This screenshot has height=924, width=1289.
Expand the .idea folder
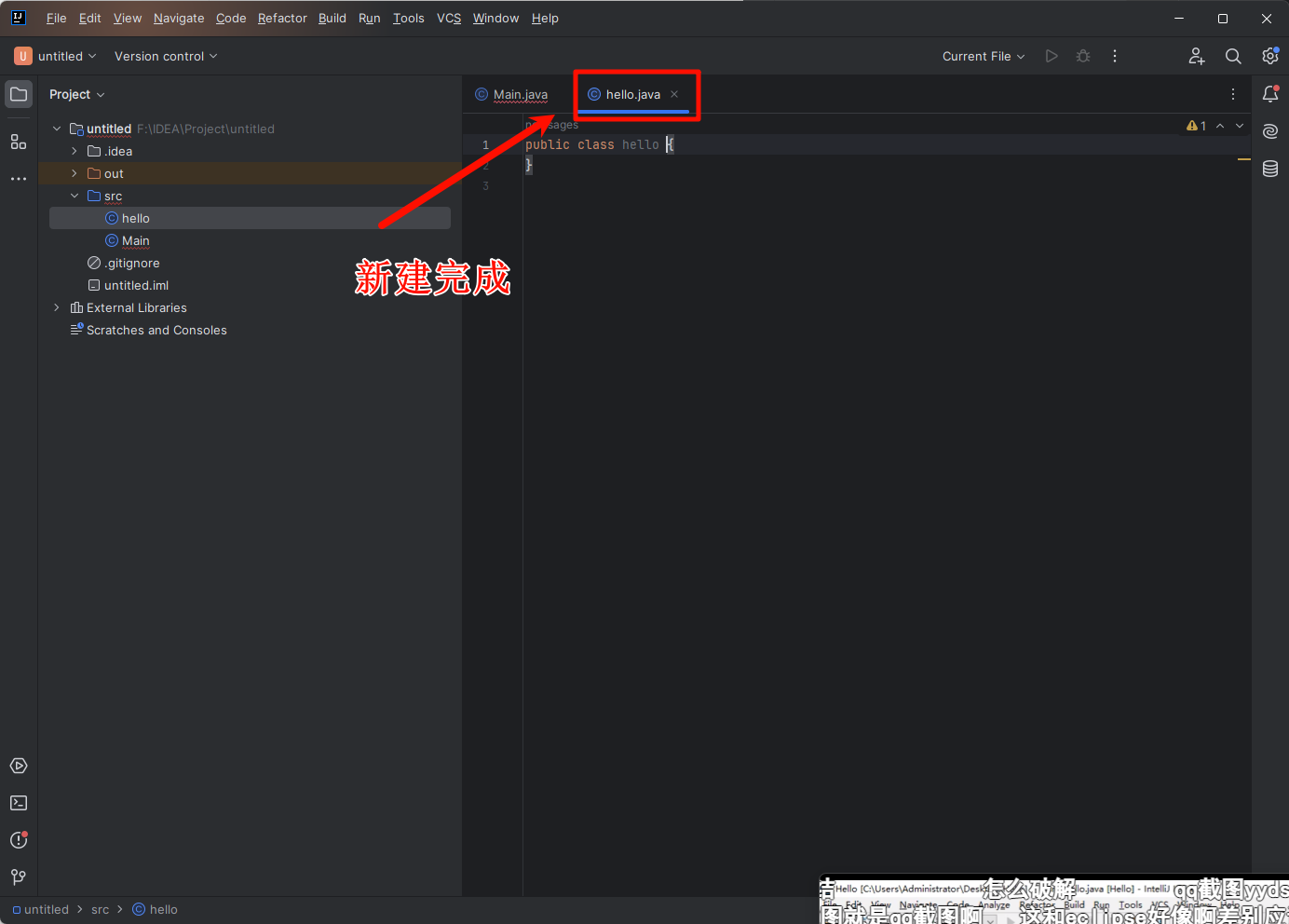[75, 151]
